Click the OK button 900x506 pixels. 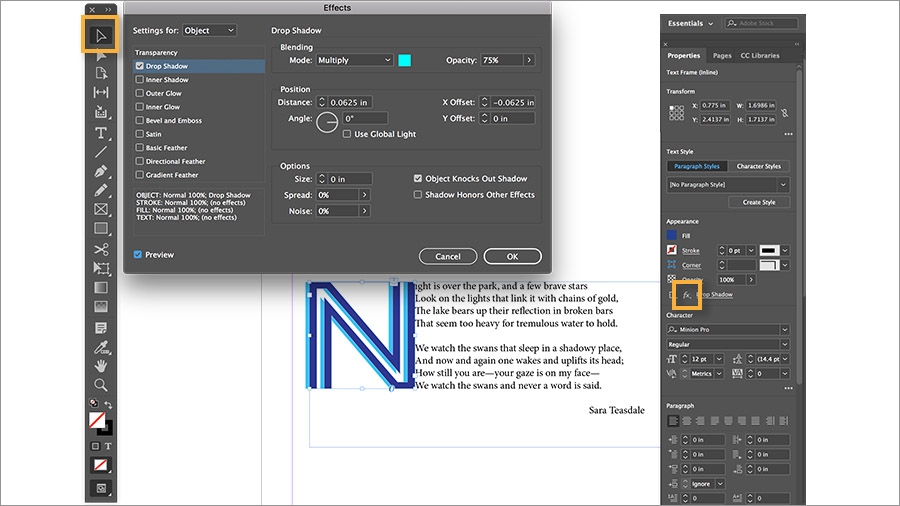tap(513, 256)
